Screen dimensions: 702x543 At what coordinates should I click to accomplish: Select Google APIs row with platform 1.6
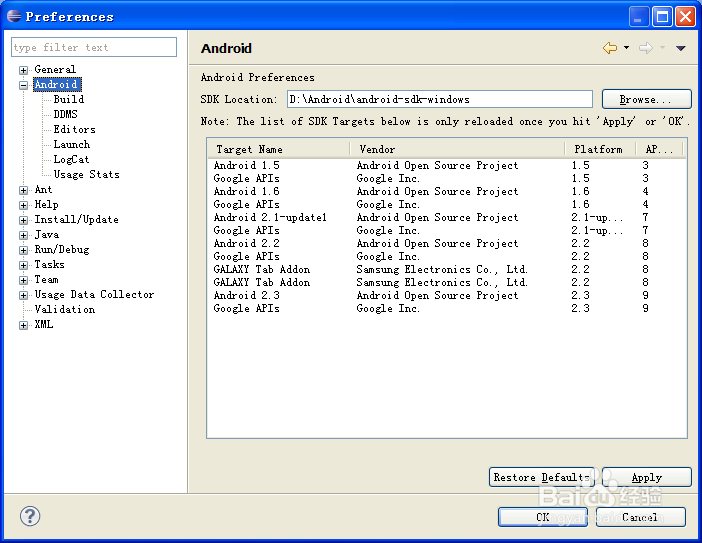click(446, 204)
